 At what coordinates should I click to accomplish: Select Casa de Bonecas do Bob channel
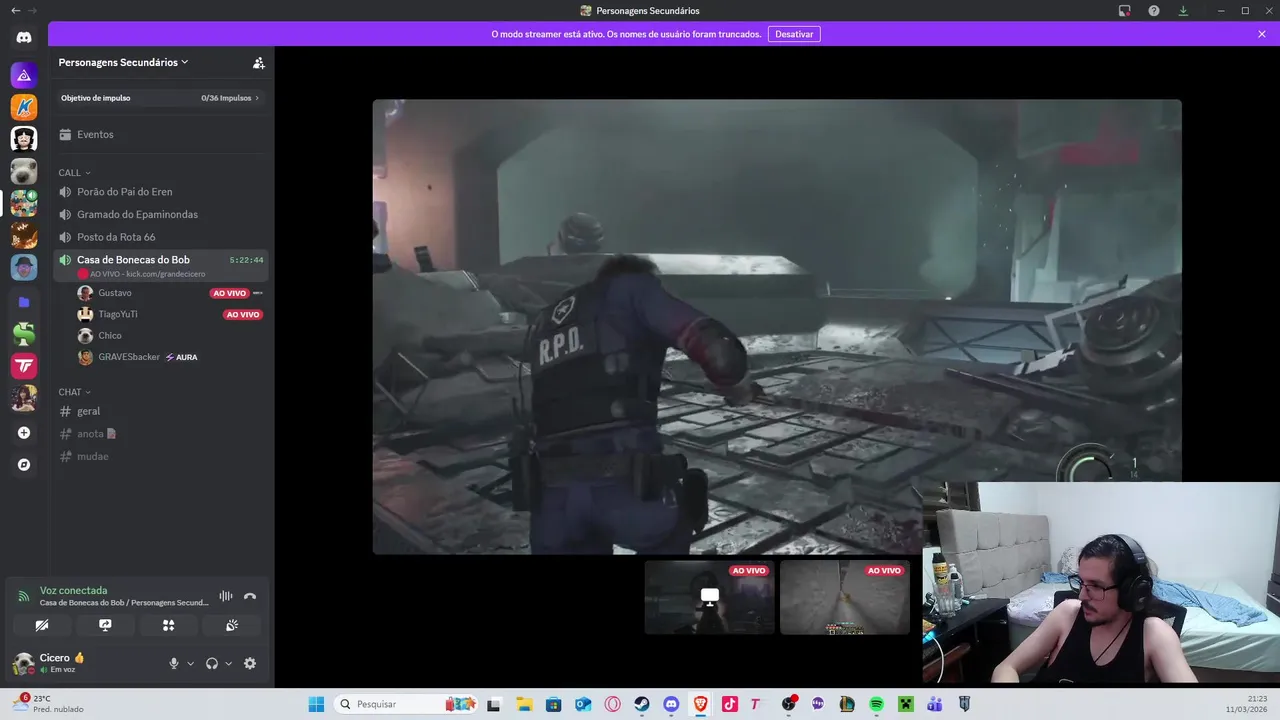click(x=161, y=266)
